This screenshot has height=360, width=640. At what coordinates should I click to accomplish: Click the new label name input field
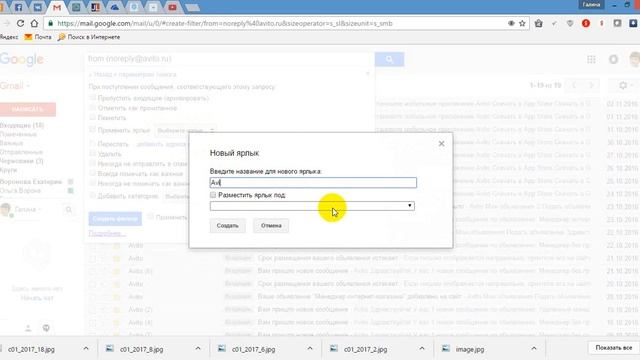313,182
